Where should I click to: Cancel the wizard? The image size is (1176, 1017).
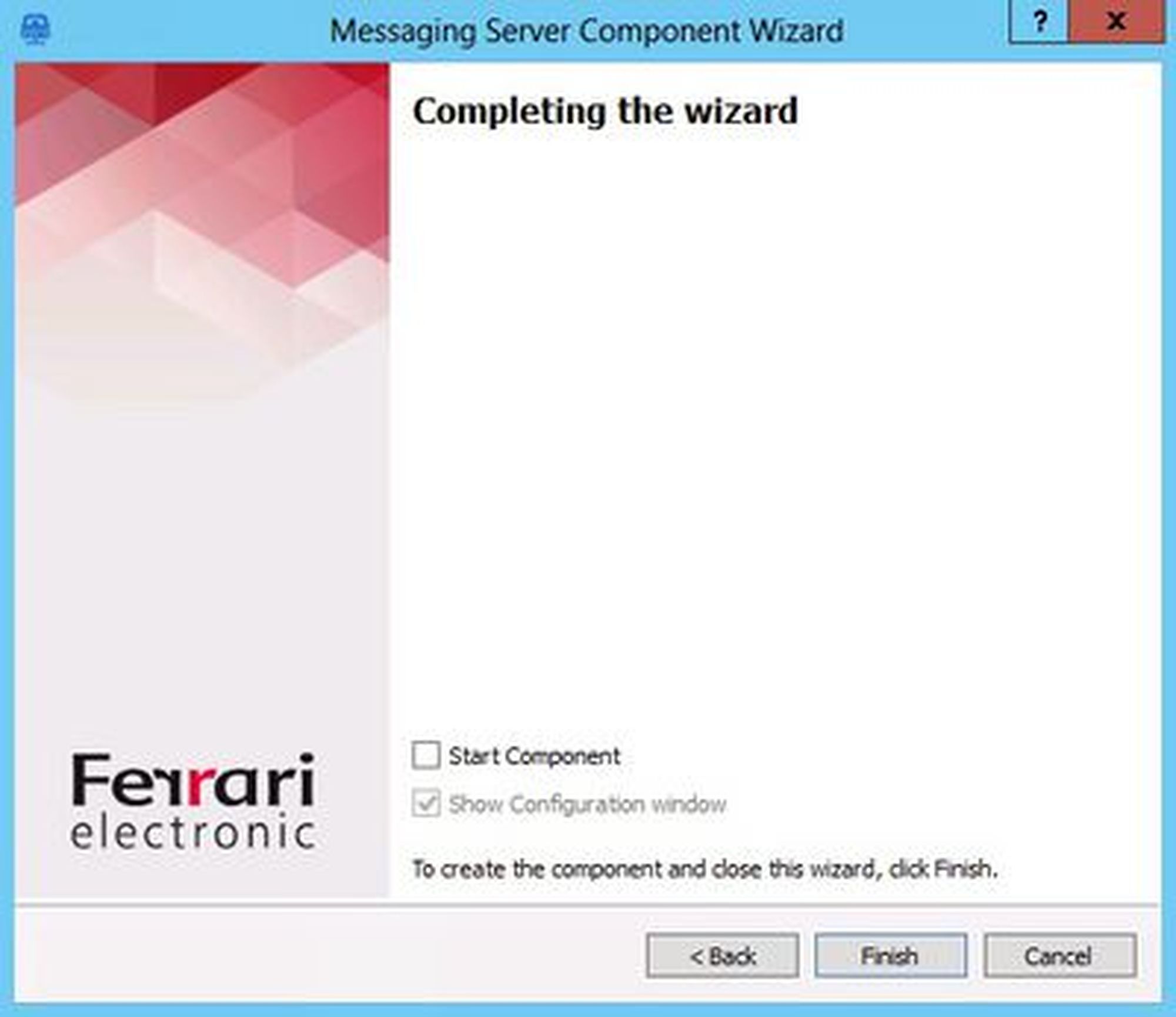click(1060, 956)
